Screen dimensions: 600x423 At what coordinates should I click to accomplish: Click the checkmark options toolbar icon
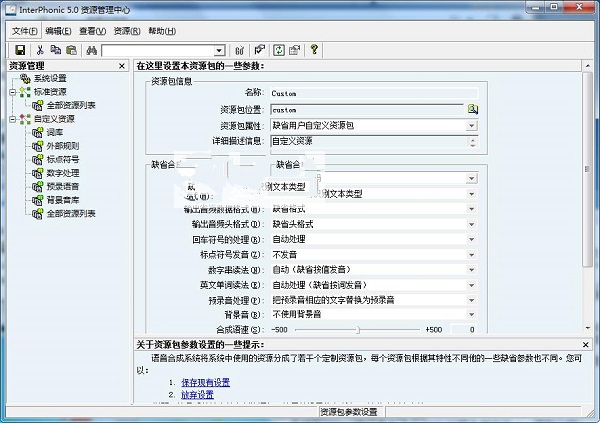(x=259, y=50)
